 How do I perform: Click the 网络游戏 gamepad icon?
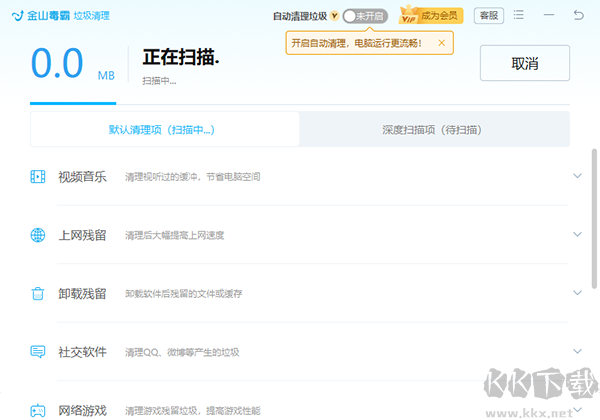pos(38,410)
